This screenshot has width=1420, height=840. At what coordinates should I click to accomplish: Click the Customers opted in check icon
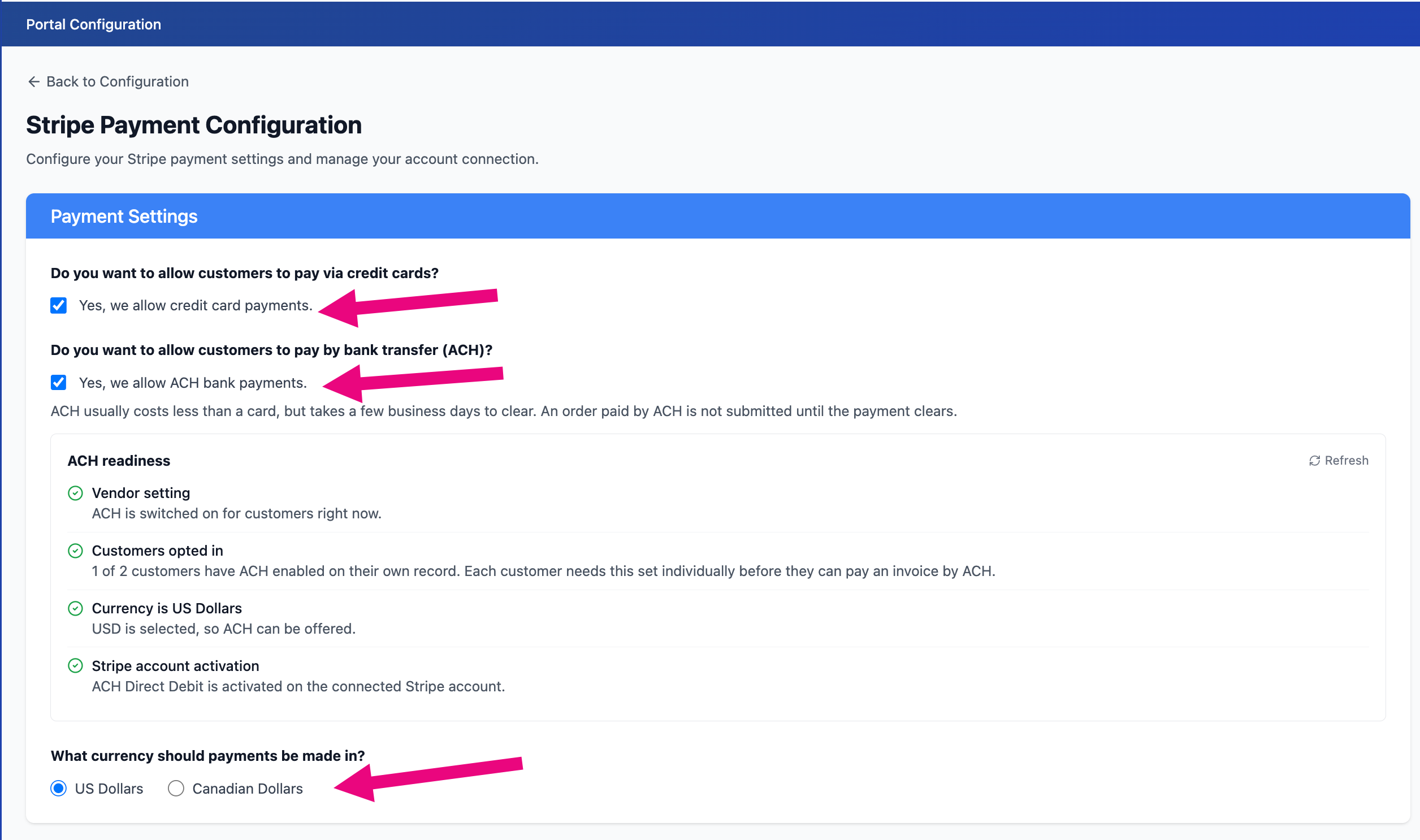click(x=75, y=551)
